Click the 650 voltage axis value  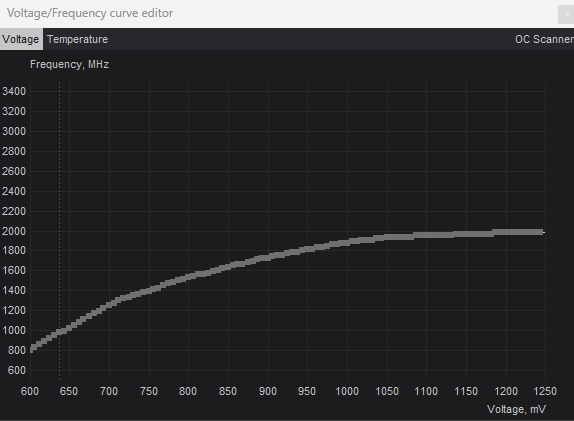point(69,391)
